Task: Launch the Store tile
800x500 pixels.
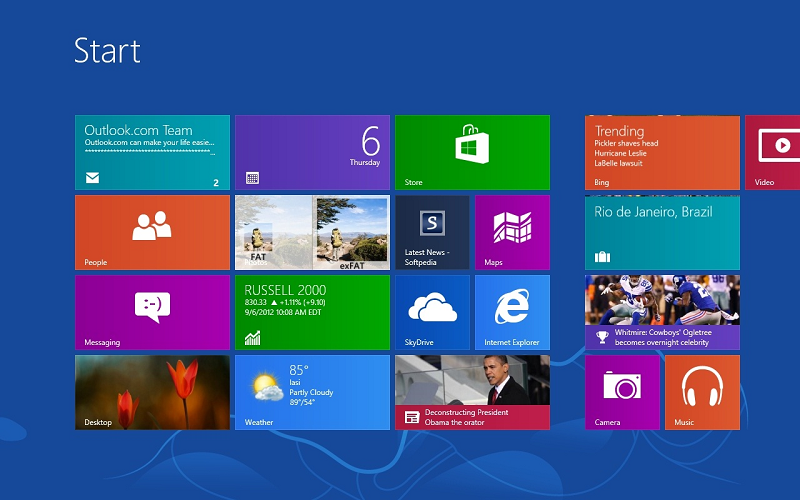Action: [x=472, y=153]
